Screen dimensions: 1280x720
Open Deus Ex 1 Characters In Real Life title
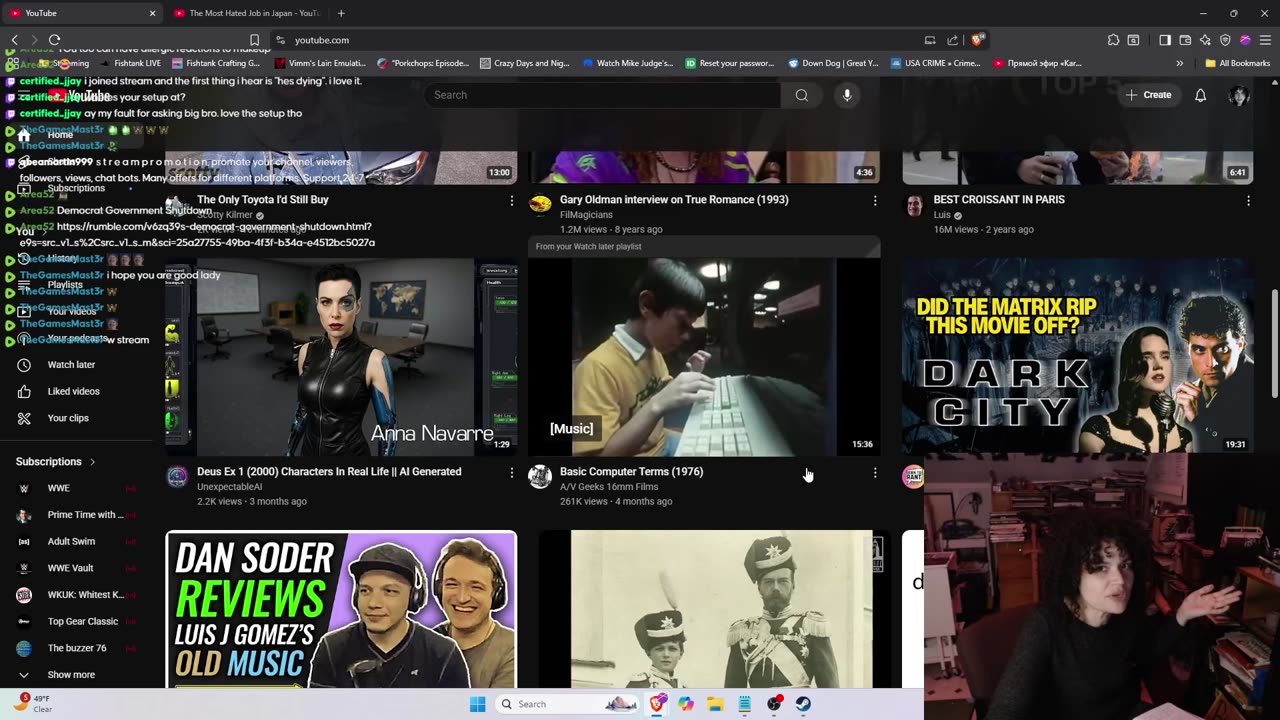[329, 472]
